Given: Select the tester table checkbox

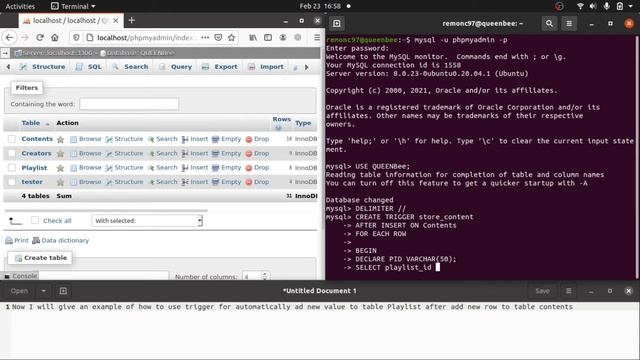Looking at the screenshot, I should point(12,182).
